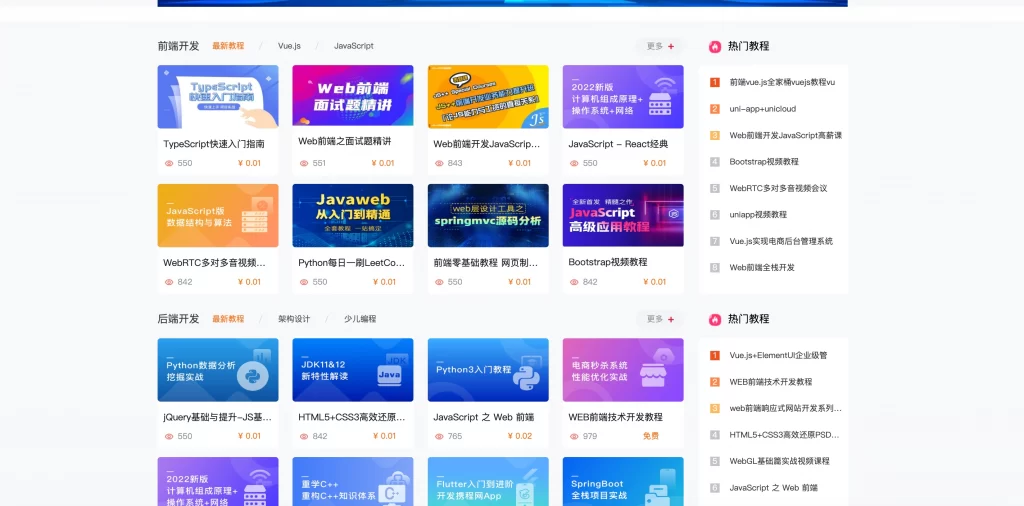Open the Javaweb从入门到精通 course thumbnail
1024x506 pixels.
[353, 215]
